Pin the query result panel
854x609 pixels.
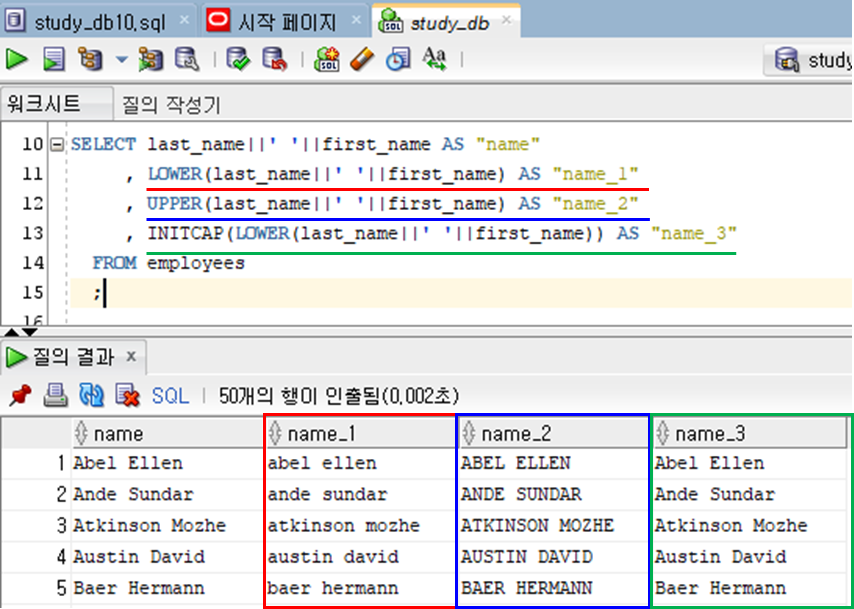click(x=20, y=395)
